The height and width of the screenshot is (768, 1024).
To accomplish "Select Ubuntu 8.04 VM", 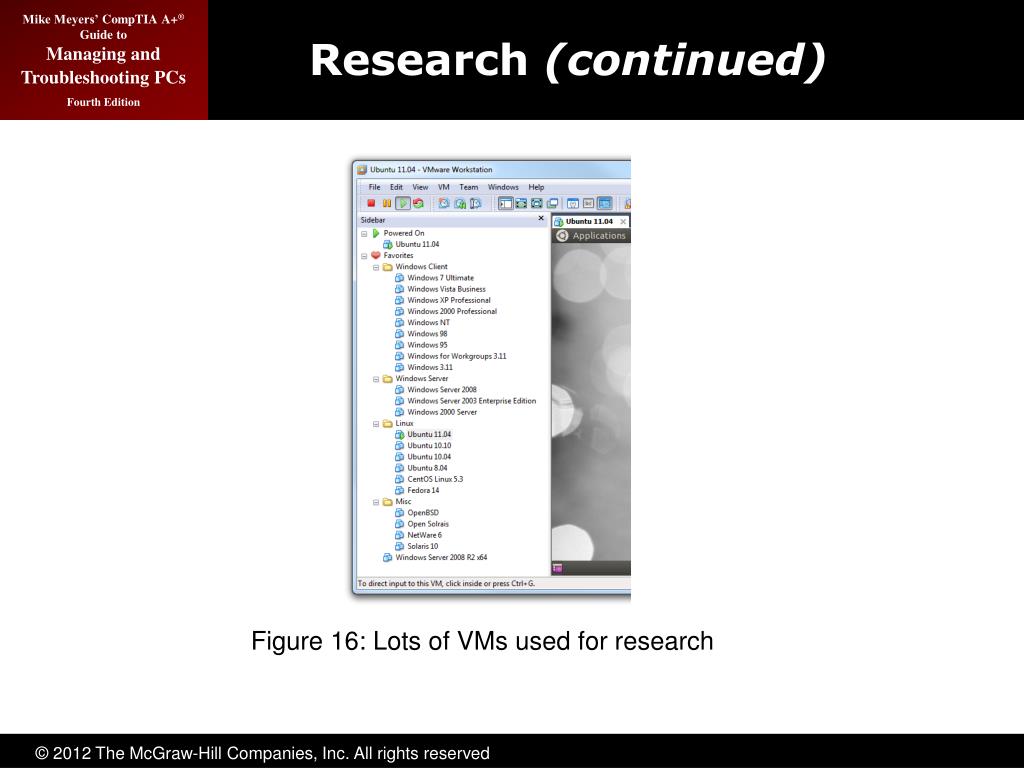I will [x=427, y=468].
